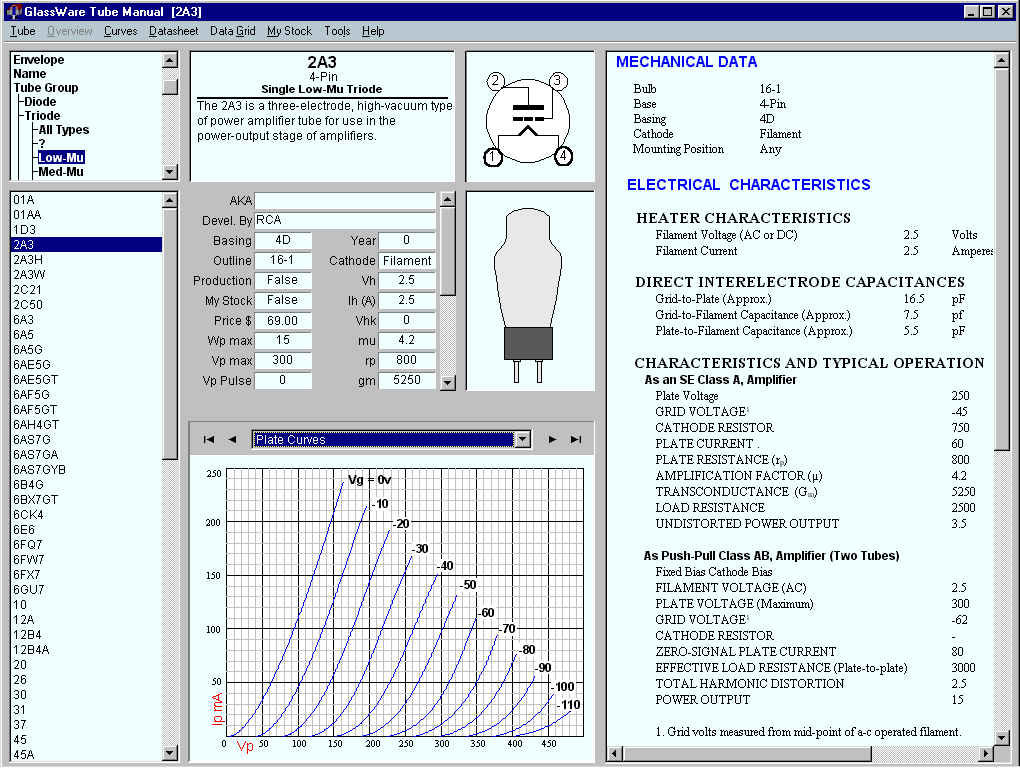This screenshot has width=1020, height=768.
Task: Click the Wp max field showing 15
Action: [283, 340]
